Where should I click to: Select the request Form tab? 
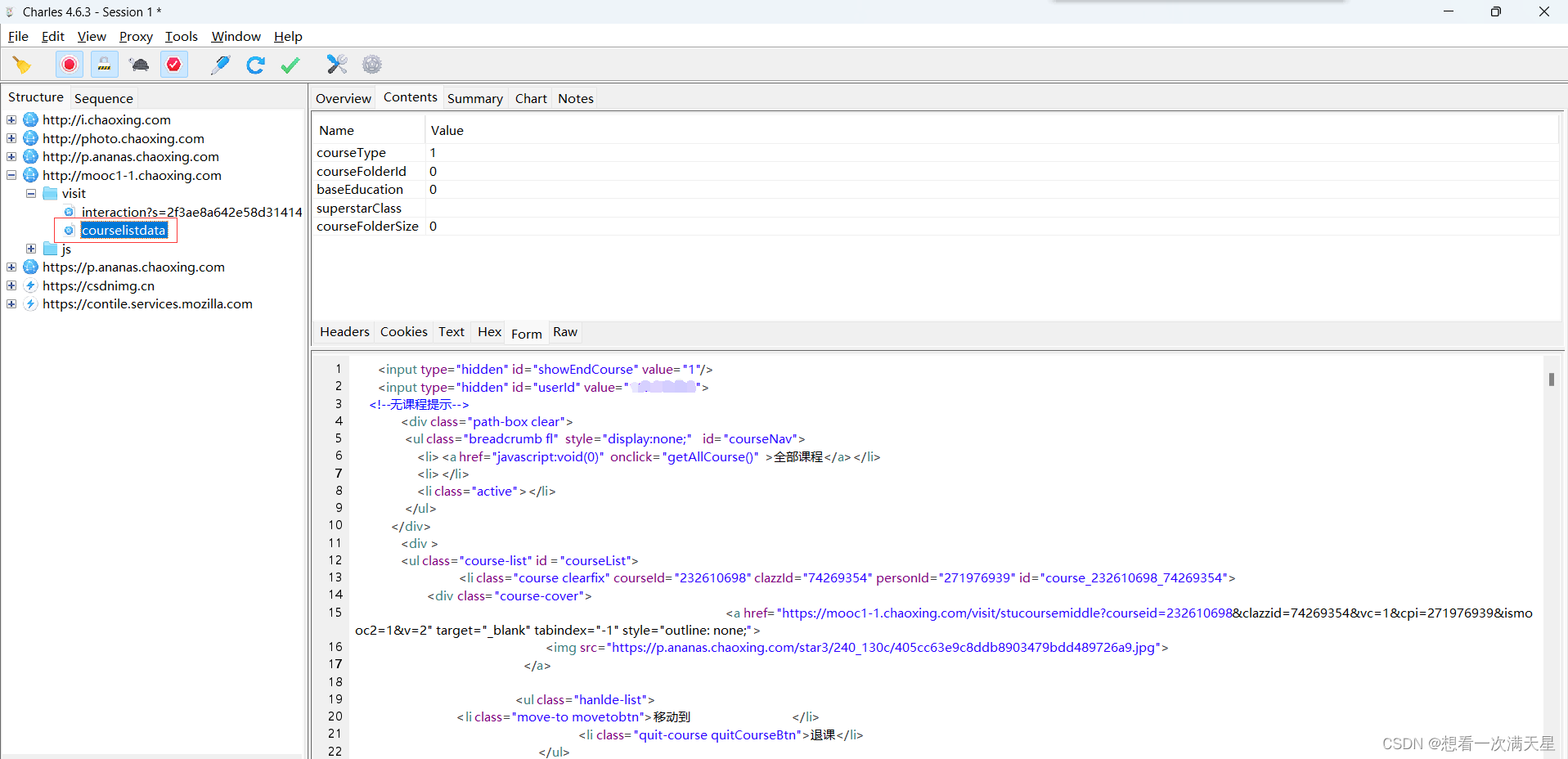point(527,333)
